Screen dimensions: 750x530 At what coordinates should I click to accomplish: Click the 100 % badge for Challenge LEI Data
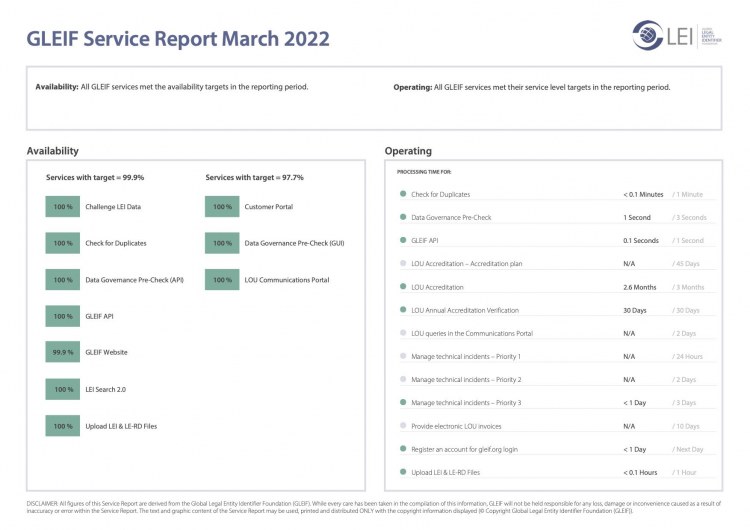pos(63,206)
